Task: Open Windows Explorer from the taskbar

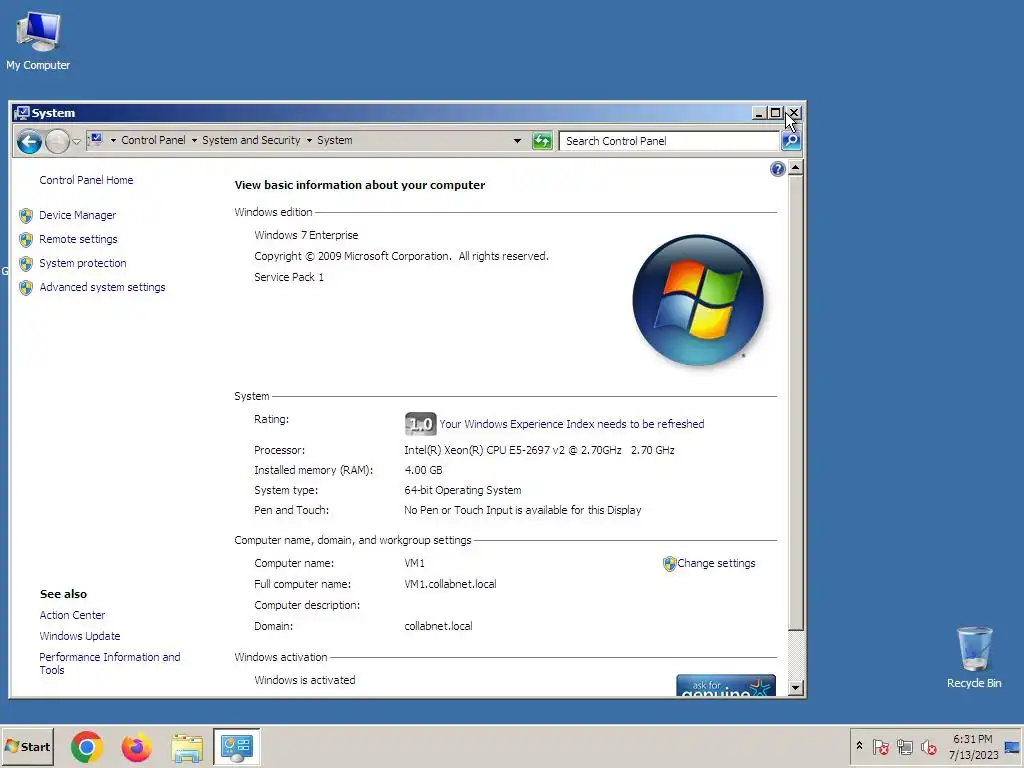Action: tap(187, 747)
